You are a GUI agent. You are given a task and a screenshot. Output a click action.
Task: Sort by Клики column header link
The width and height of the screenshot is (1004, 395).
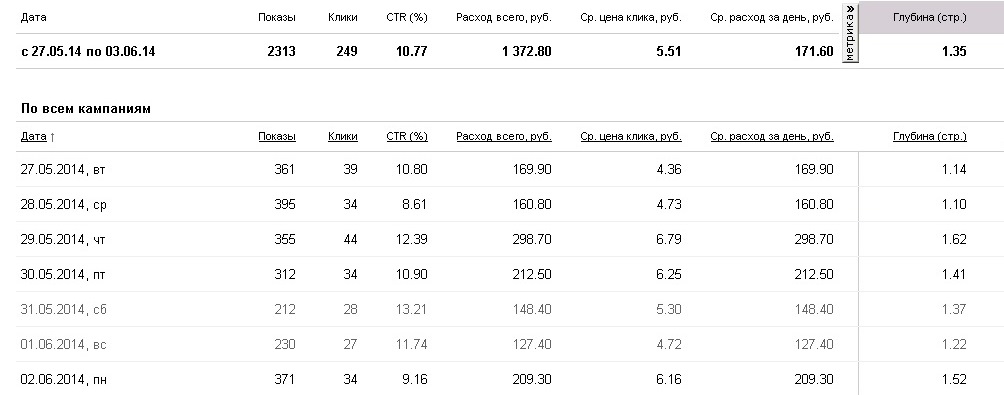click(343, 136)
